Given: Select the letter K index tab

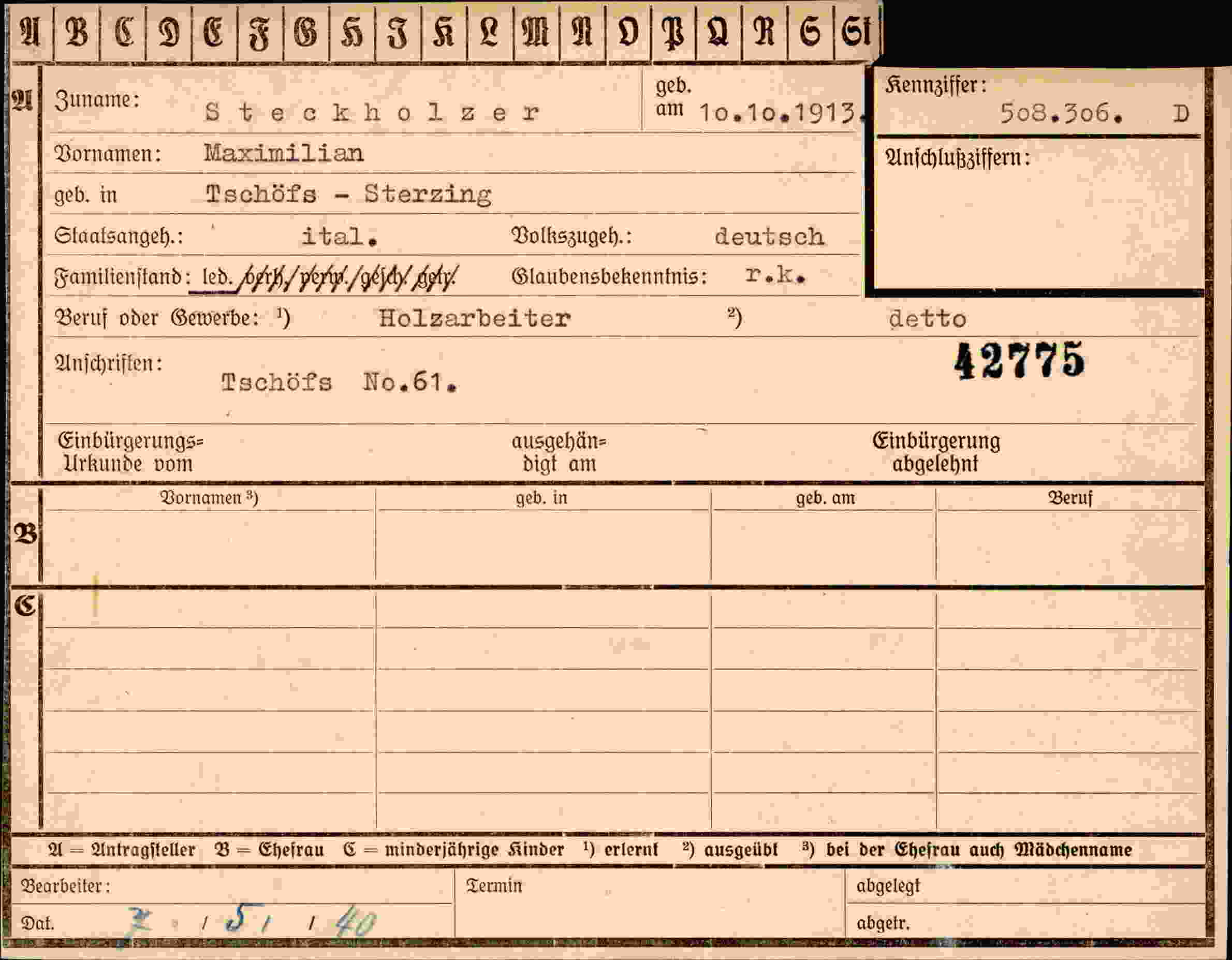Looking at the screenshot, I should pos(444,32).
